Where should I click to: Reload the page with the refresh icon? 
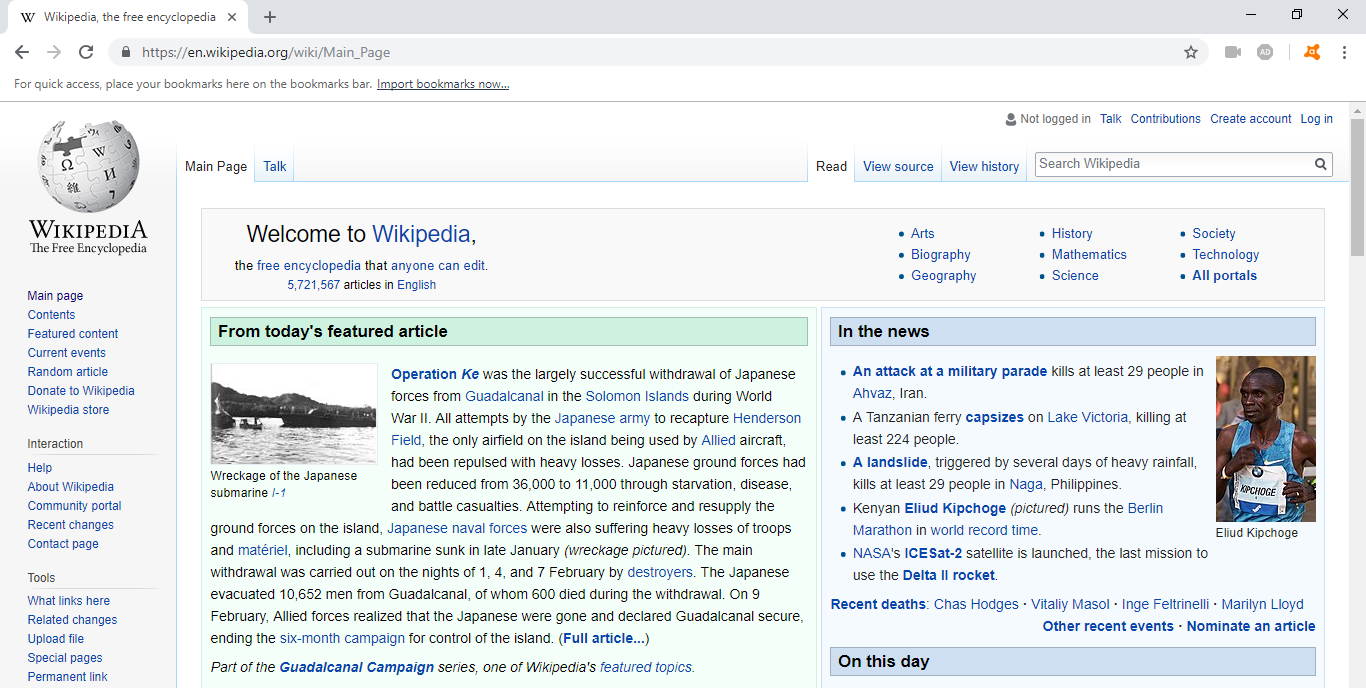[86, 52]
